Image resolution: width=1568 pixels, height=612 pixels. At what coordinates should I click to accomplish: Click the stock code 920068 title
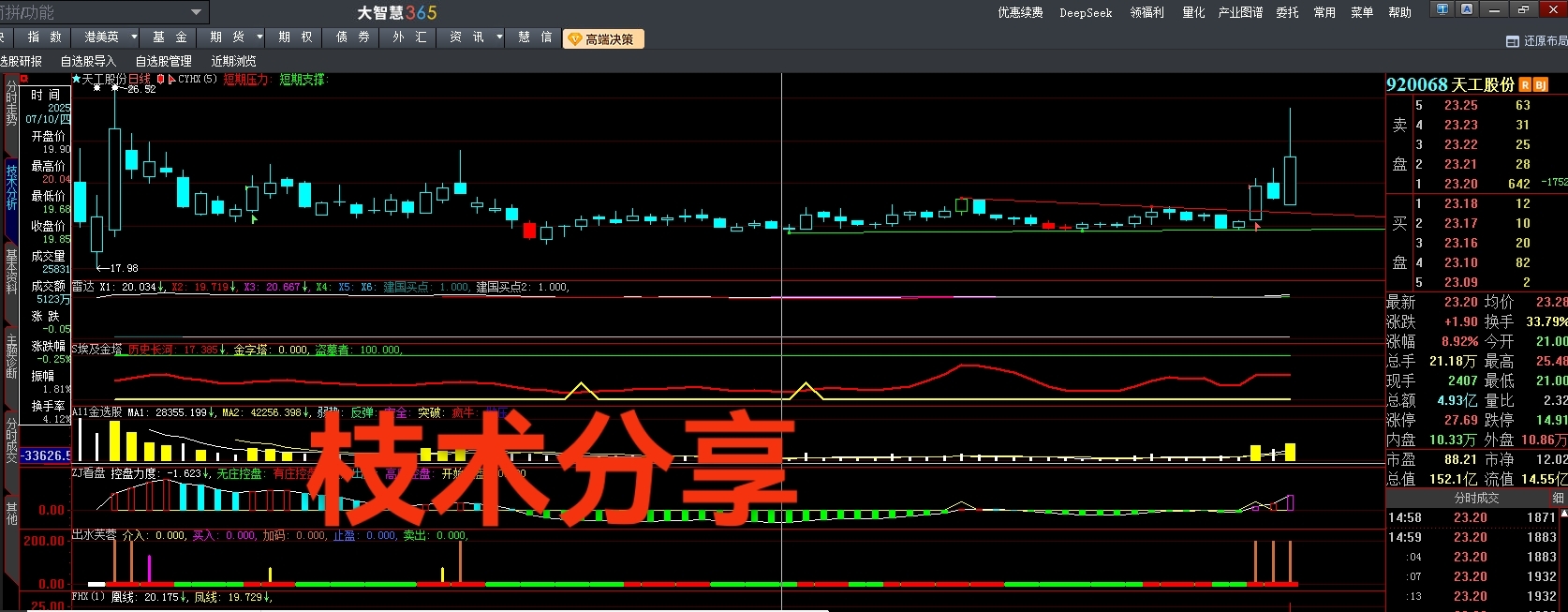tap(1416, 84)
